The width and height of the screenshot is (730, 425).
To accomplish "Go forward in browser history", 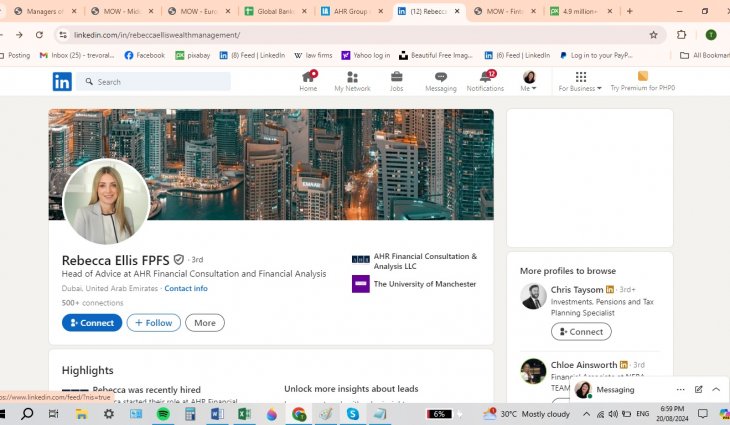I will tap(19, 34).
